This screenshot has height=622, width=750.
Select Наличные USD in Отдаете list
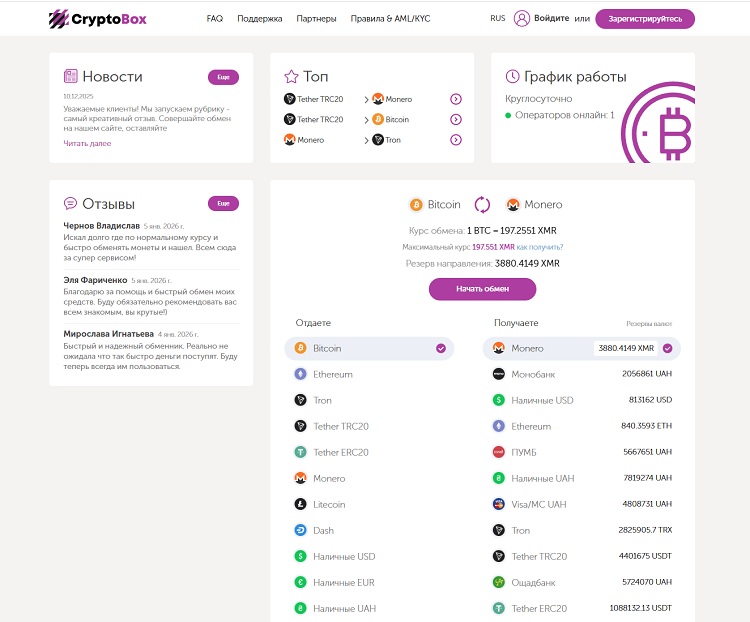(x=369, y=556)
